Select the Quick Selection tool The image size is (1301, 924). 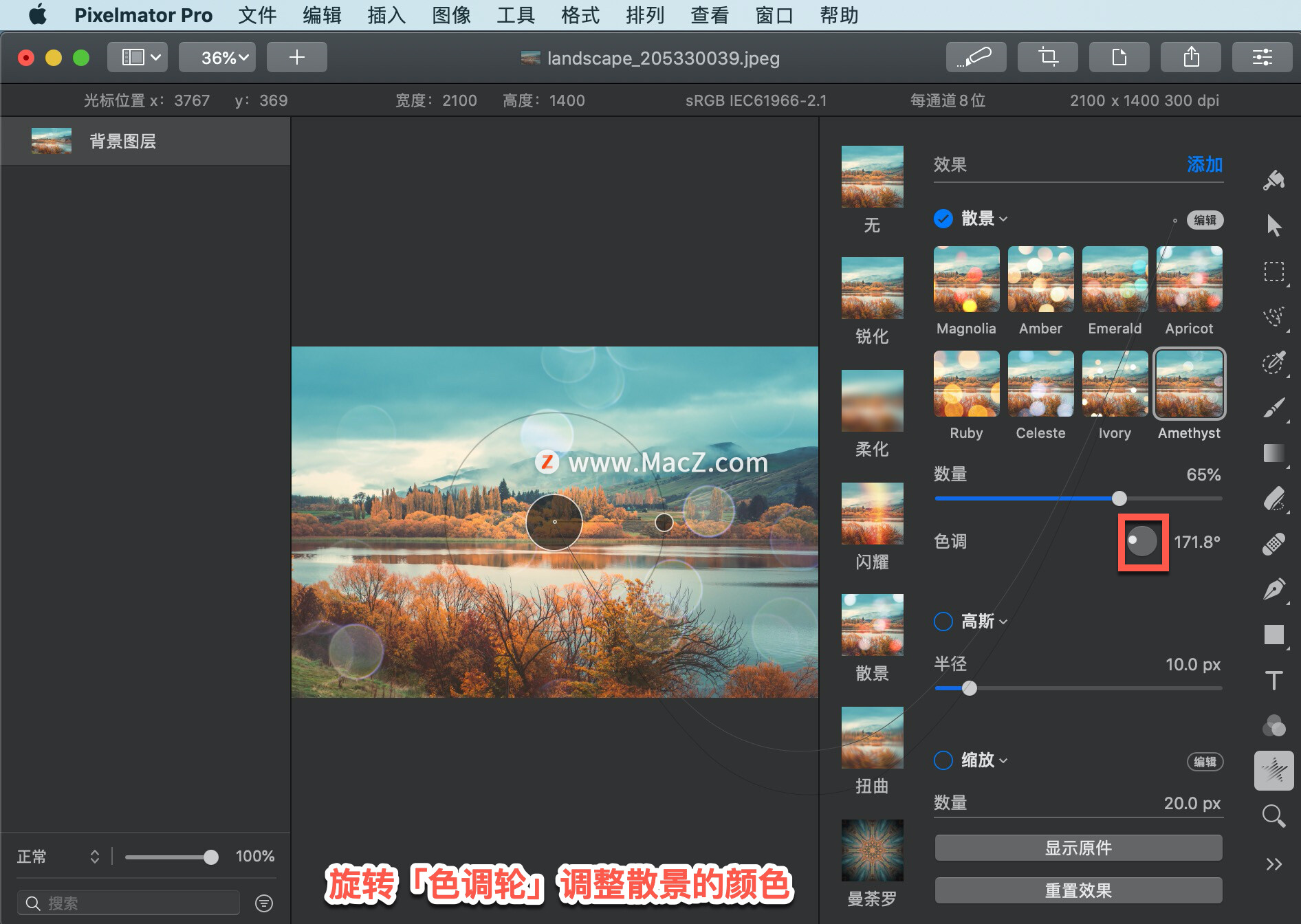[x=1274, y=316]
